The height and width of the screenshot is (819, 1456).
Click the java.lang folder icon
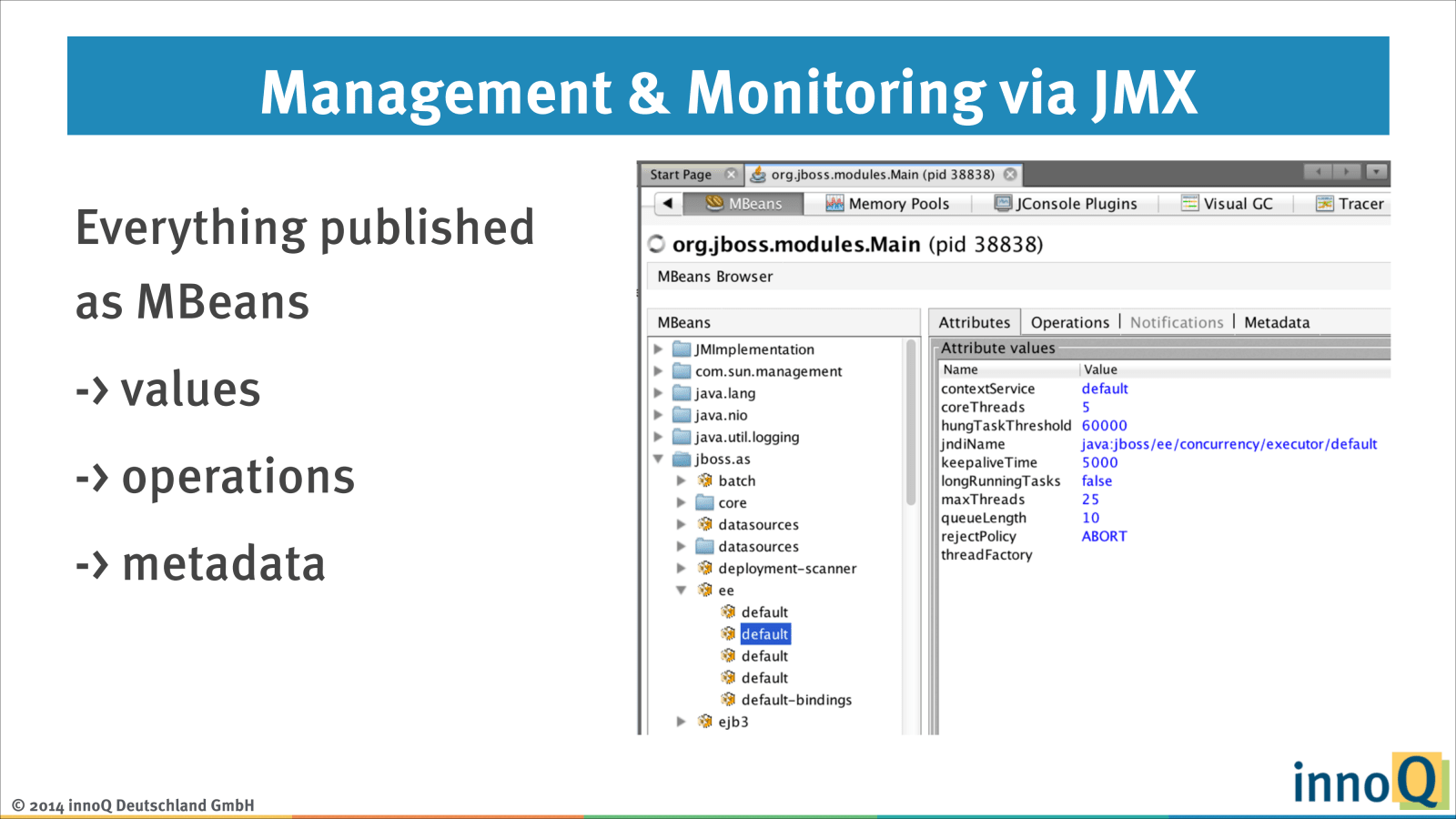pos(682,393)
